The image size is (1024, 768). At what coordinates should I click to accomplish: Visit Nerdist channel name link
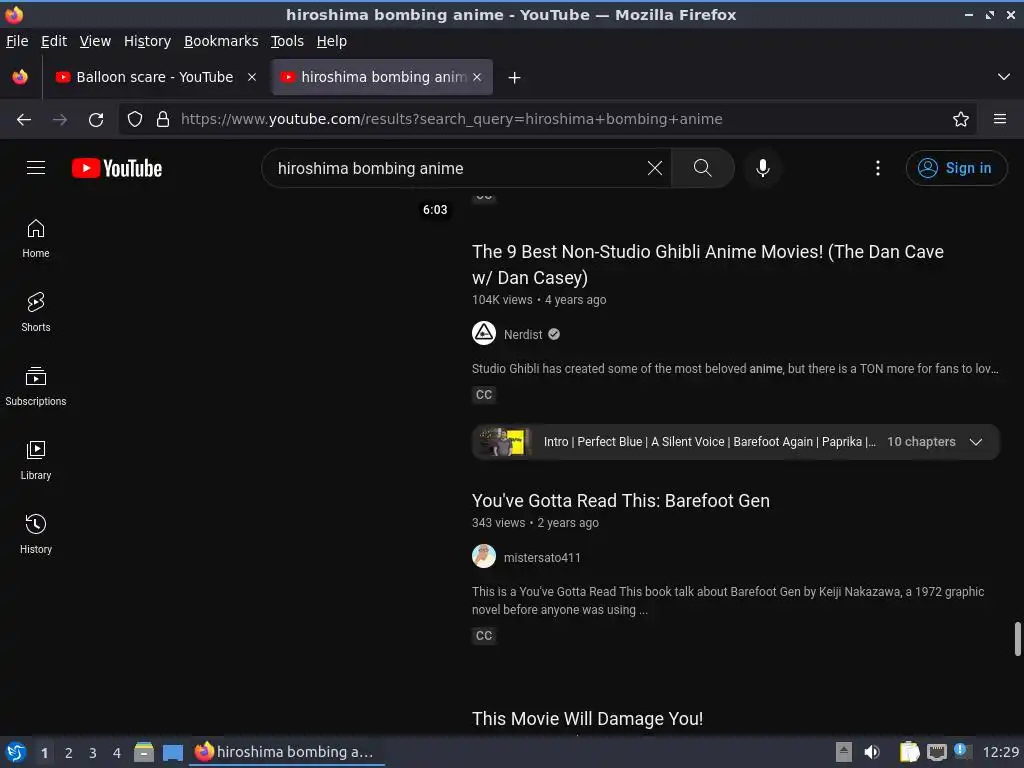pos(522,334)
